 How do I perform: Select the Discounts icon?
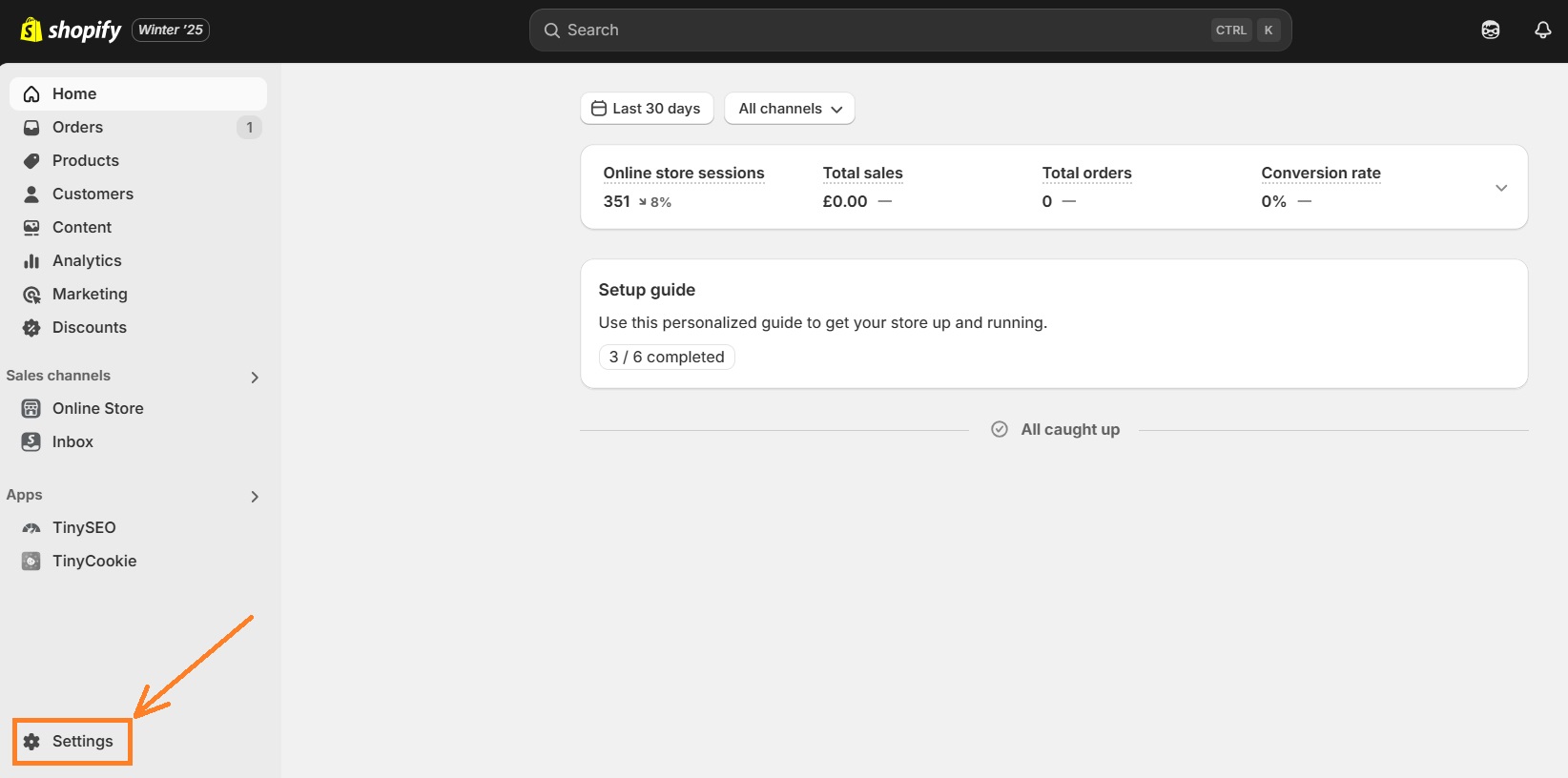tap(31, 327)
